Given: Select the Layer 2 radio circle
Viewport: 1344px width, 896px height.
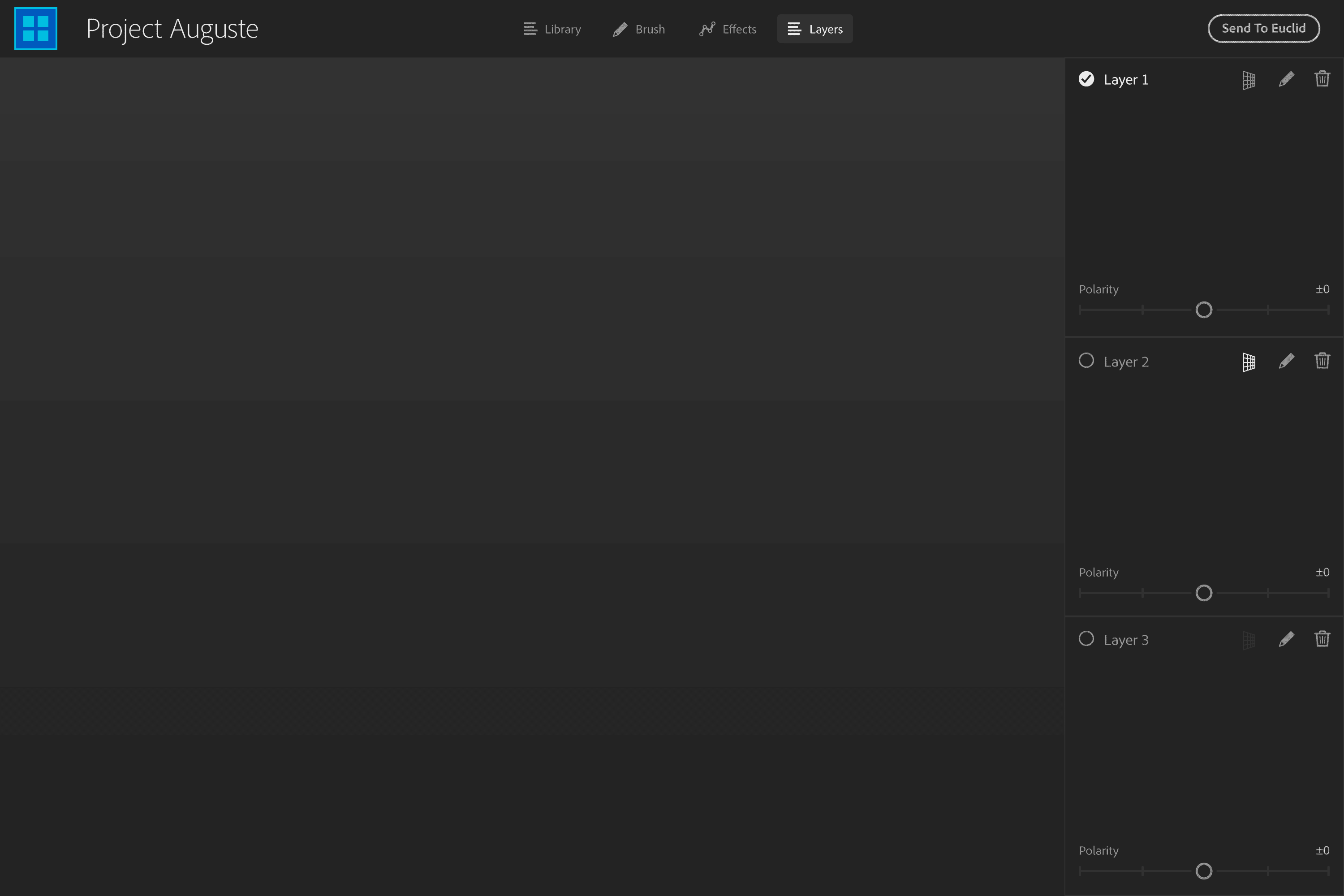Looking at the screenshot, I should [1086, 361].
